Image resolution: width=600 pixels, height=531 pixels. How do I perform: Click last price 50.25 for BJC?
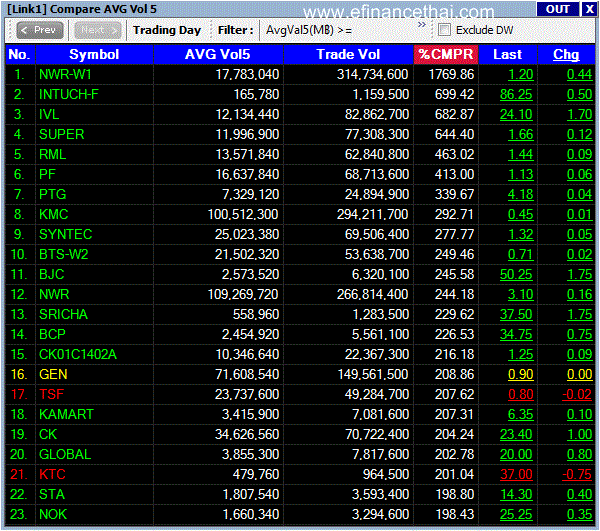(x=516, y=274)
